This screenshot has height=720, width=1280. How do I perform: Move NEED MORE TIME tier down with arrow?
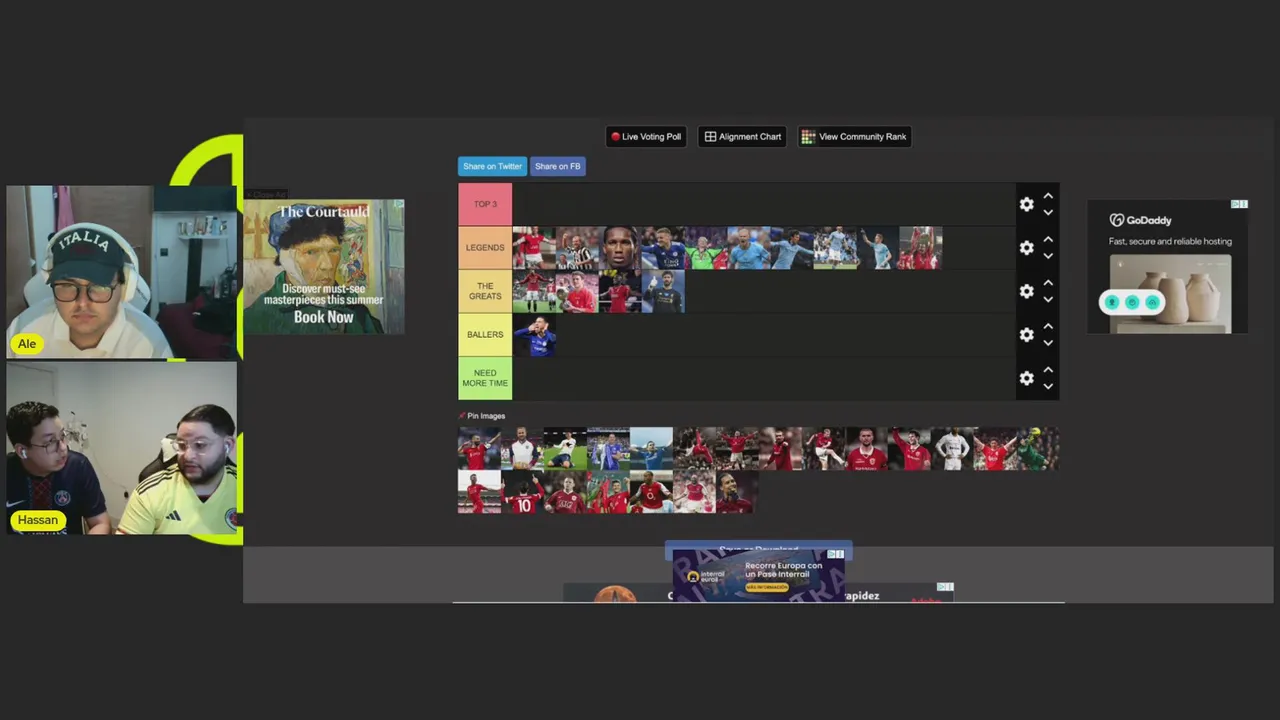(1048, 386)
